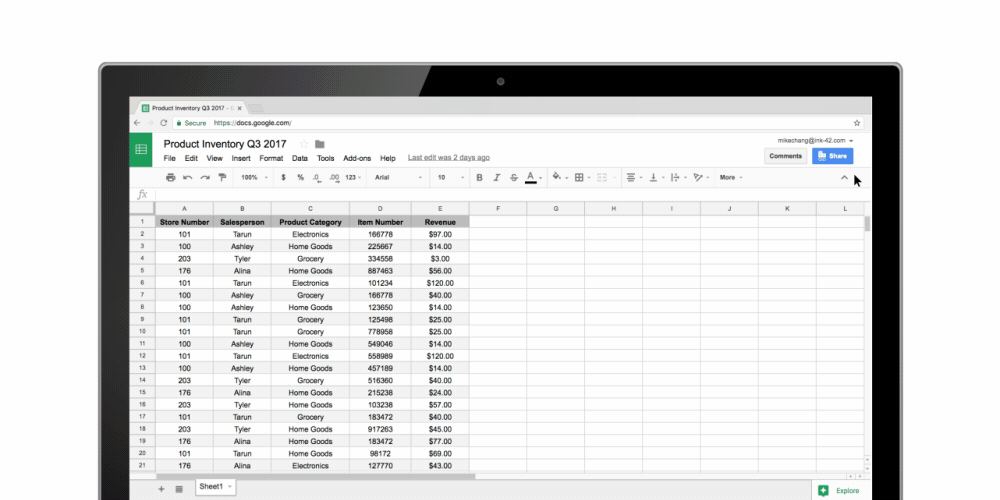Click the blue Share button
Image resolution: width=1000 pixels, height=500 pixels.
pyautogui.click(x=832, y=156)
